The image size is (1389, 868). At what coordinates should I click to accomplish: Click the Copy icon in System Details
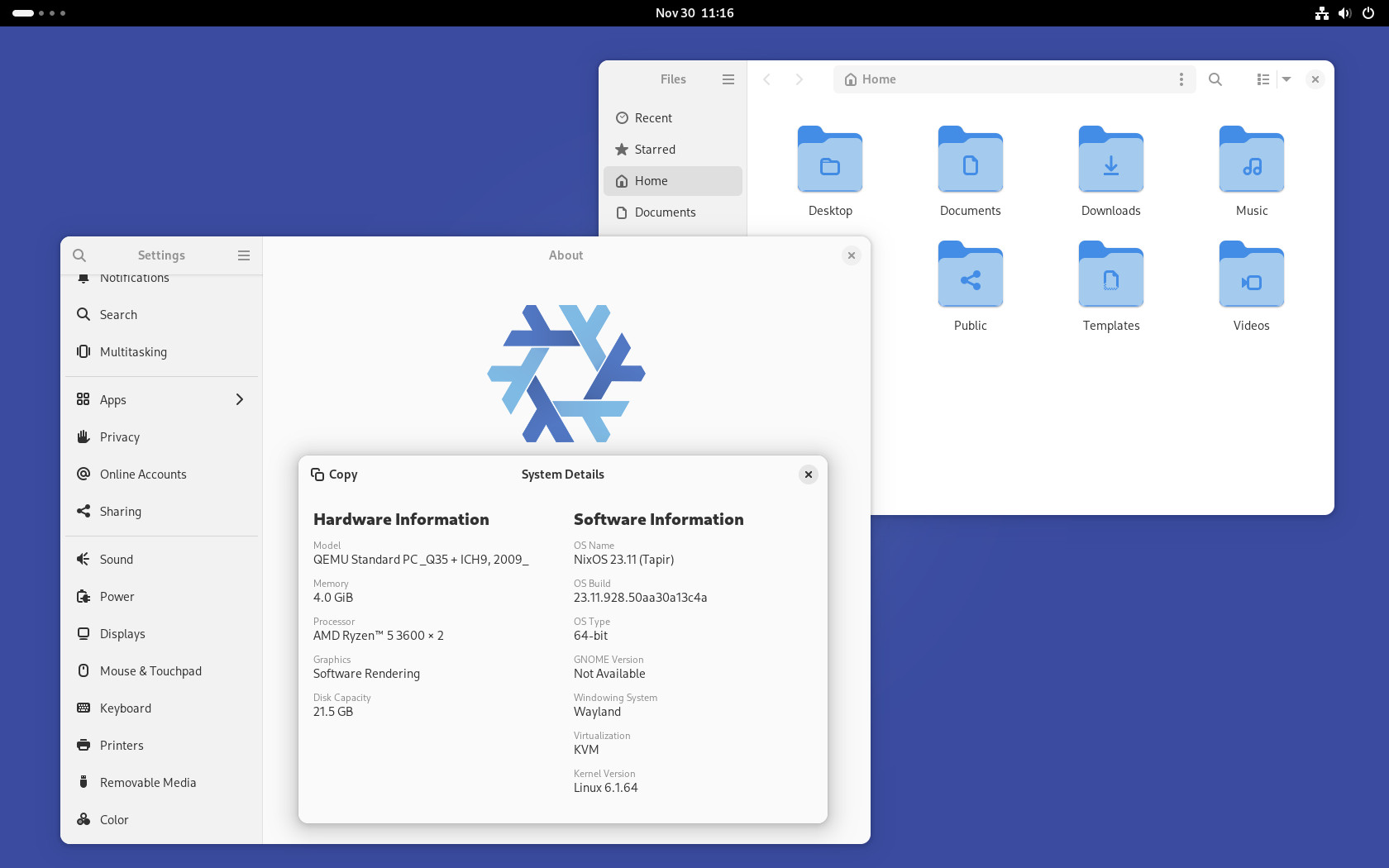[317, 475]
